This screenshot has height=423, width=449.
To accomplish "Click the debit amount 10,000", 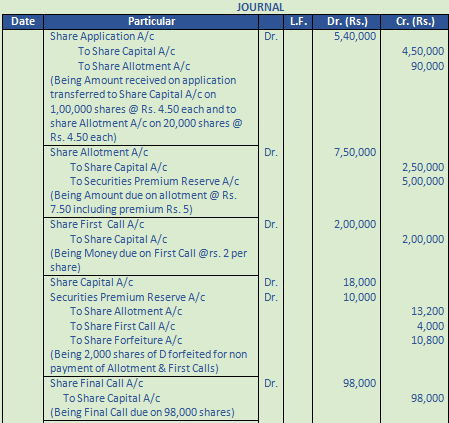I will pos(360,297).
